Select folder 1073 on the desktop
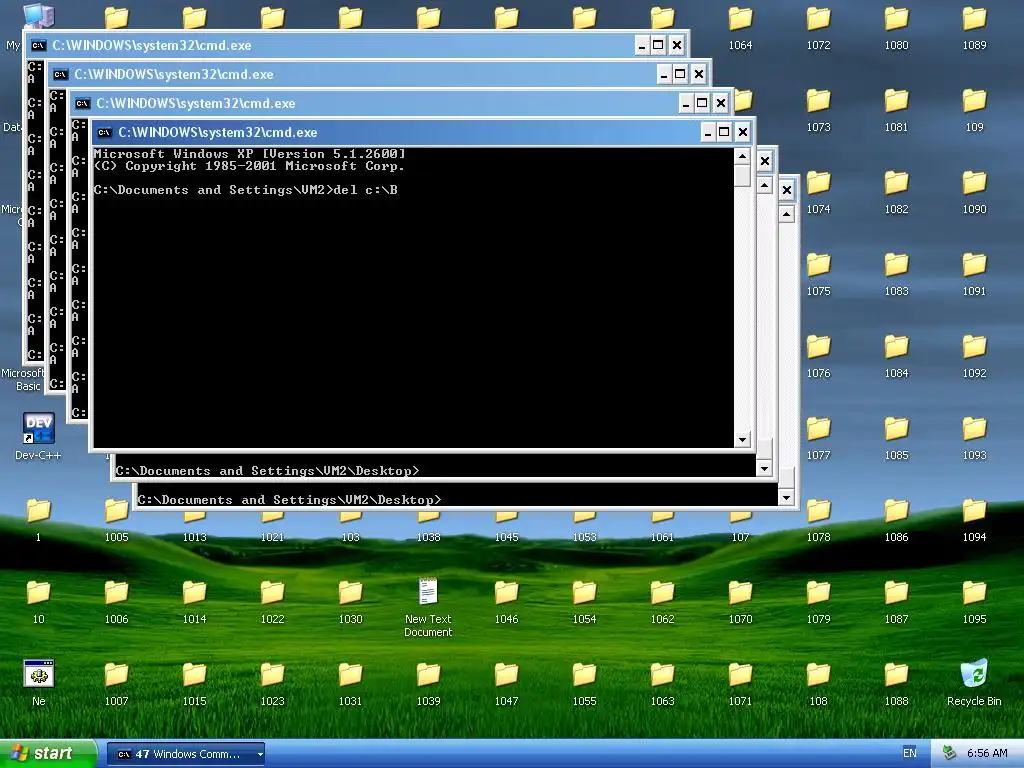The height and width of the screenshot is (768, 1024). [x=818, y=110]
